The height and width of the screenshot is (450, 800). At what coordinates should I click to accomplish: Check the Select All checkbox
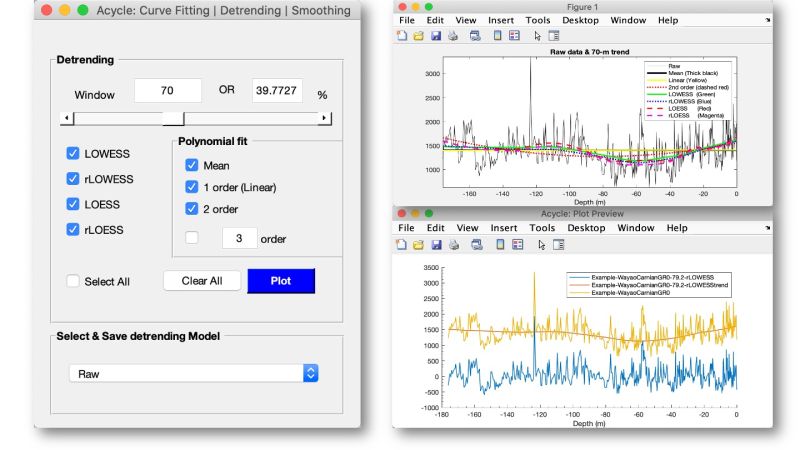click(73, 281)
